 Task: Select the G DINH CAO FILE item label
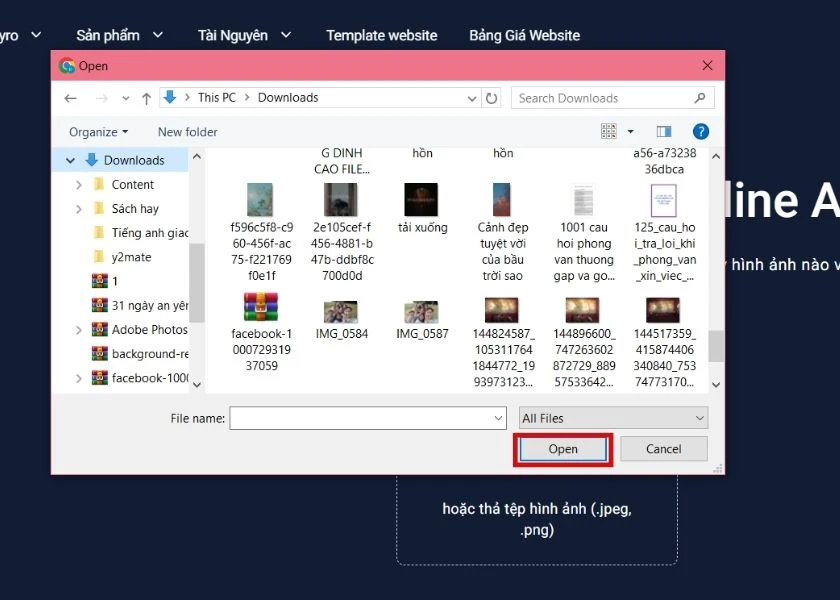(342, 161)
